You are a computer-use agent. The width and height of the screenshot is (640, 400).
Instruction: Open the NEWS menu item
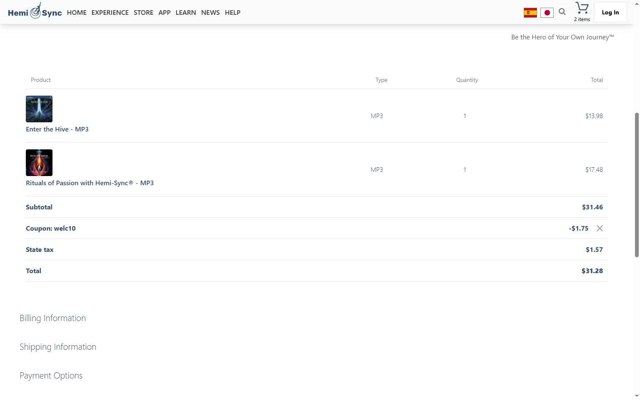pos(210,13)
